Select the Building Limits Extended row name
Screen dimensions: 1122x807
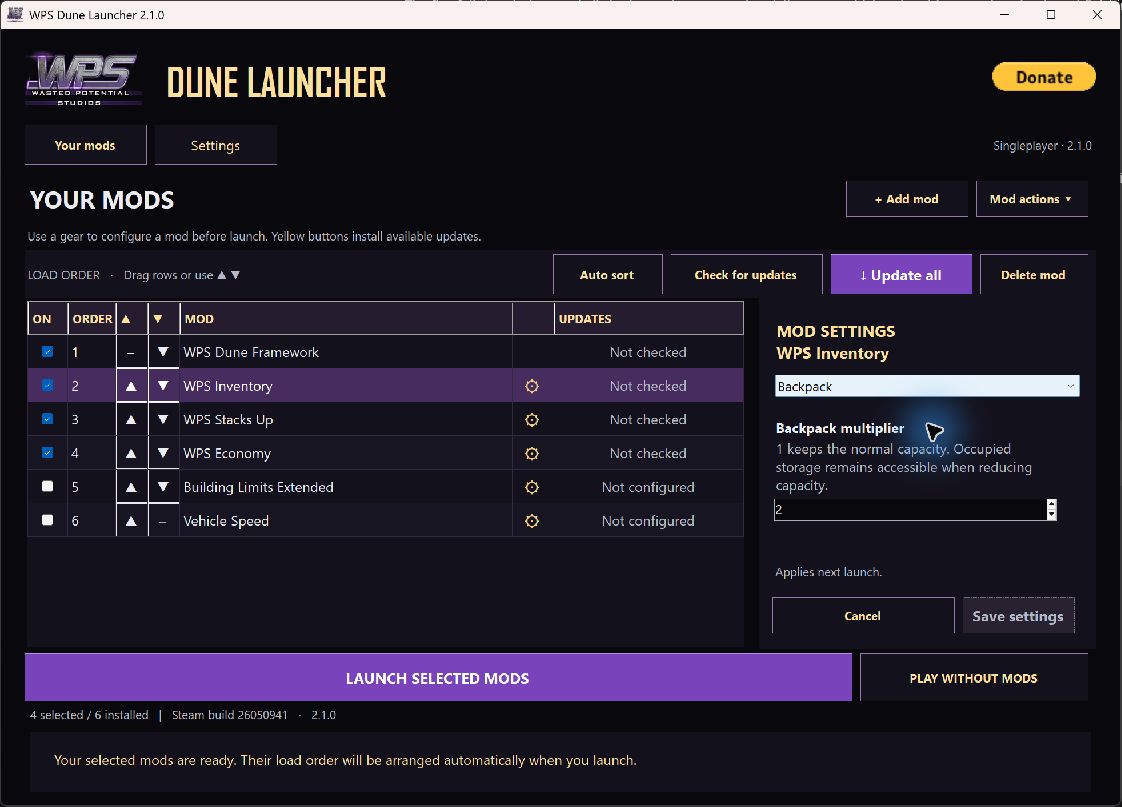click(x=258, y=487)
